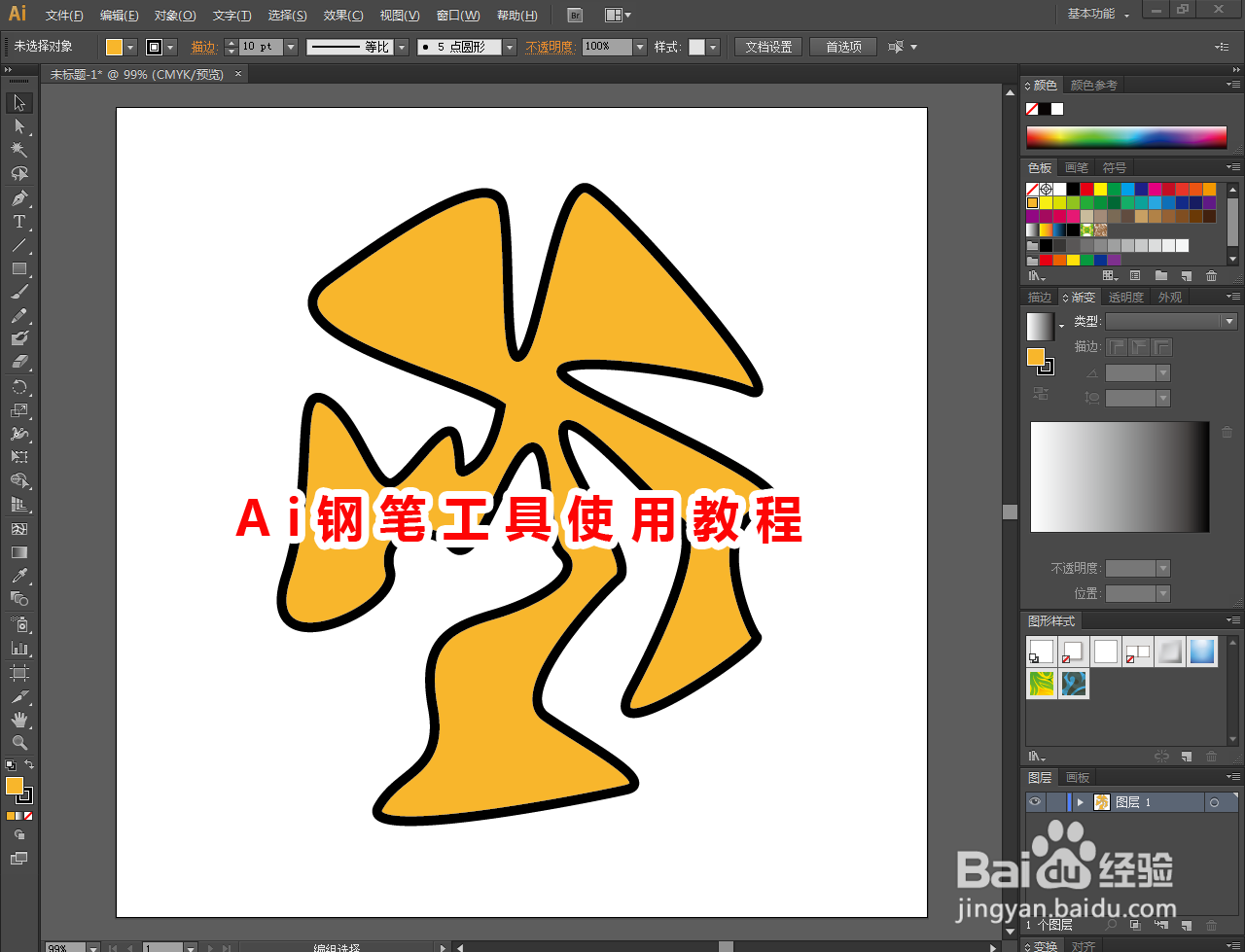This screenshot has height=952, width=1245.
Task: Activate the Zoom tool
Action: tap(18, 742)
